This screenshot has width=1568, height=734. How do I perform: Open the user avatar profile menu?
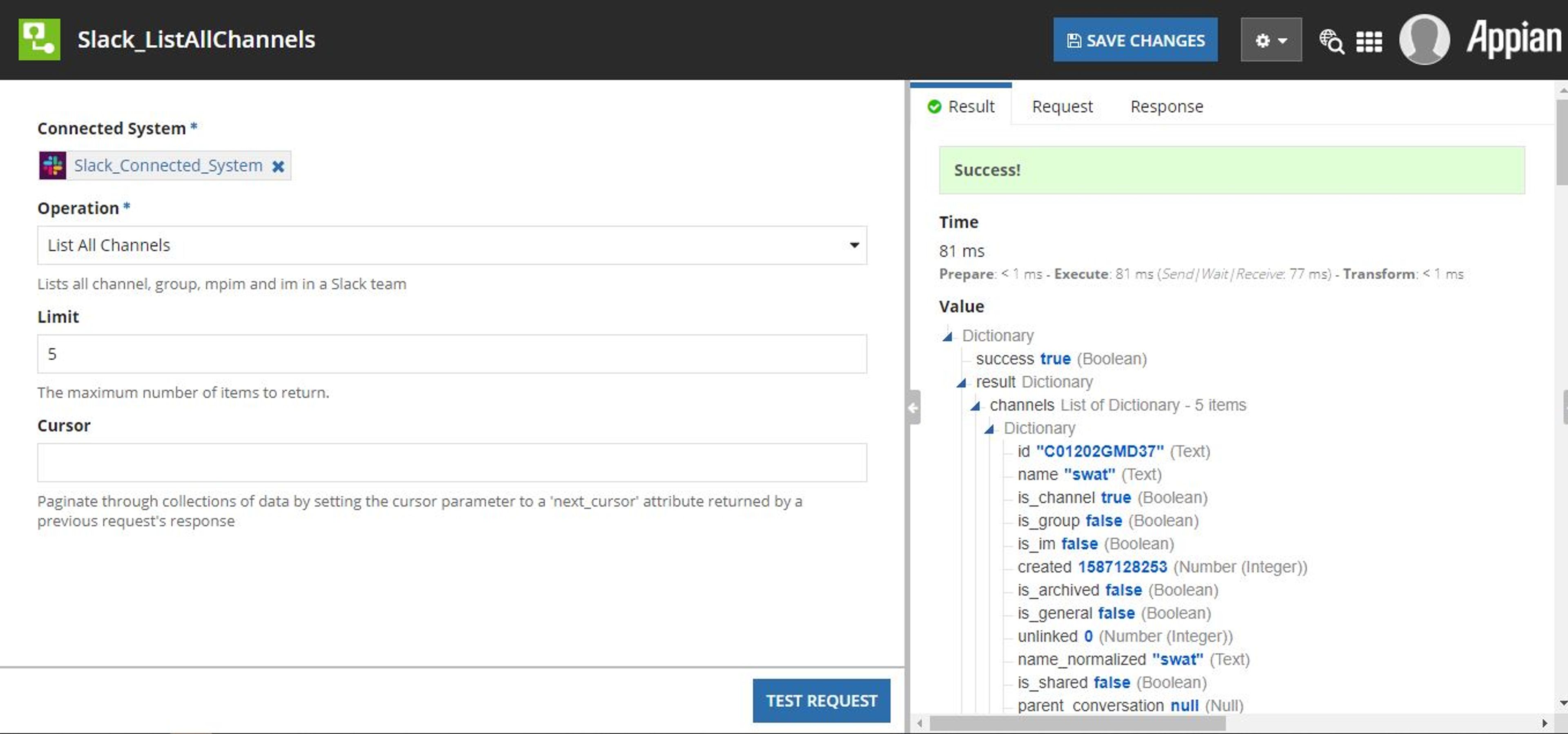coord(1424,40)
